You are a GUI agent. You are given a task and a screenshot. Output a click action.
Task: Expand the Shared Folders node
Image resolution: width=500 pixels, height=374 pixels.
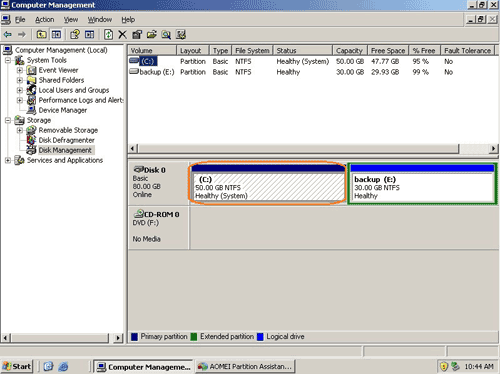(20, 80)
